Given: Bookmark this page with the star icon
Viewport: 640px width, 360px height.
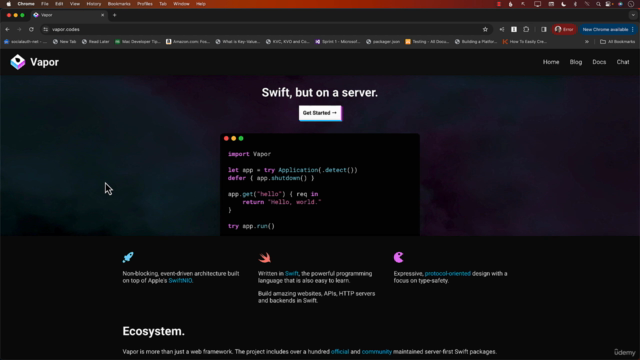Looking at the screenshot, I should (x=485, y=29).
